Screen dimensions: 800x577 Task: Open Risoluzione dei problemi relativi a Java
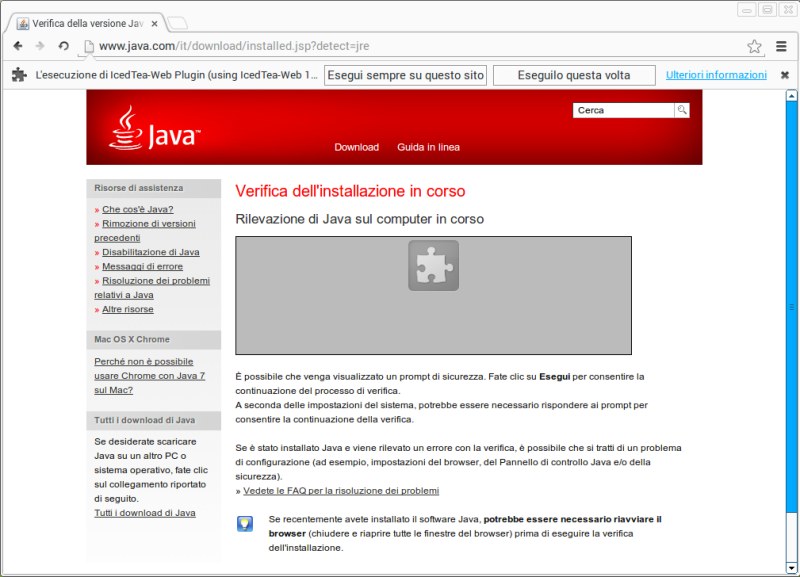pos(152,288)
